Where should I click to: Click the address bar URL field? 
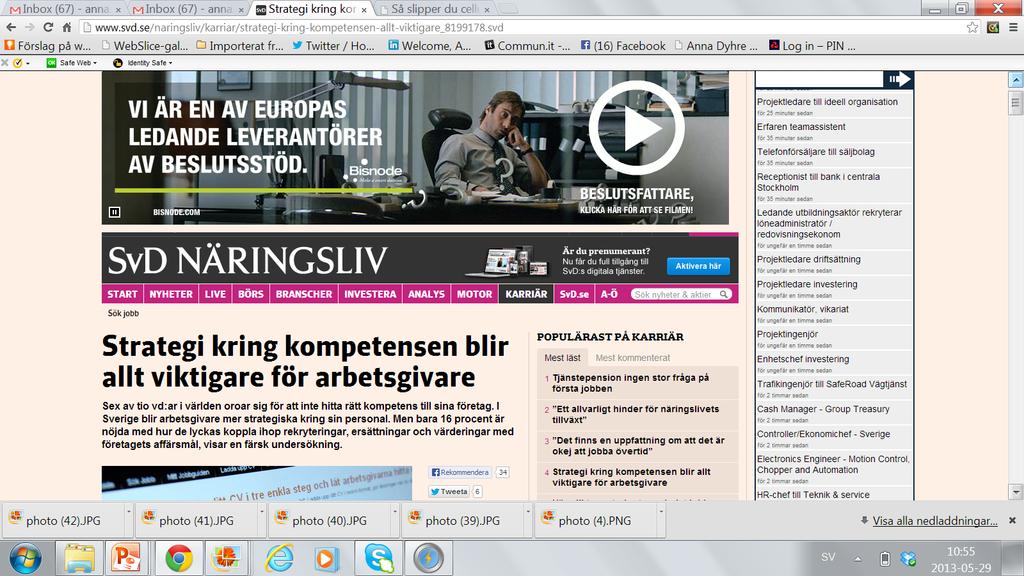522,27
